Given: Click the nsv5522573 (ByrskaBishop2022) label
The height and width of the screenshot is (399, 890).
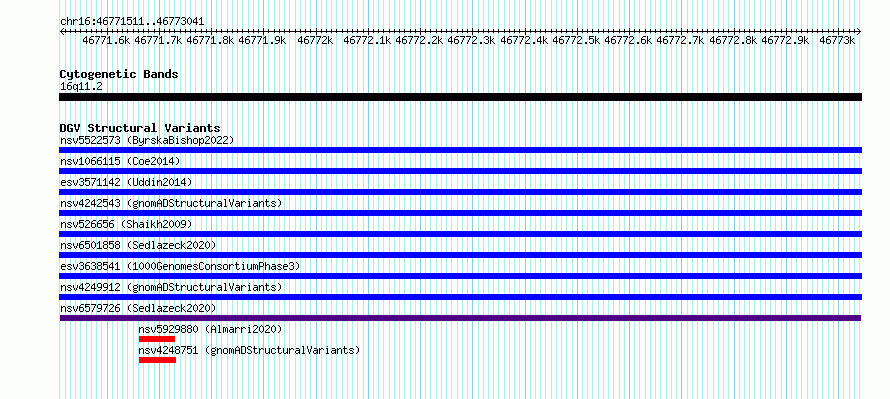Looking at the screenshot, I should point(147,140).
